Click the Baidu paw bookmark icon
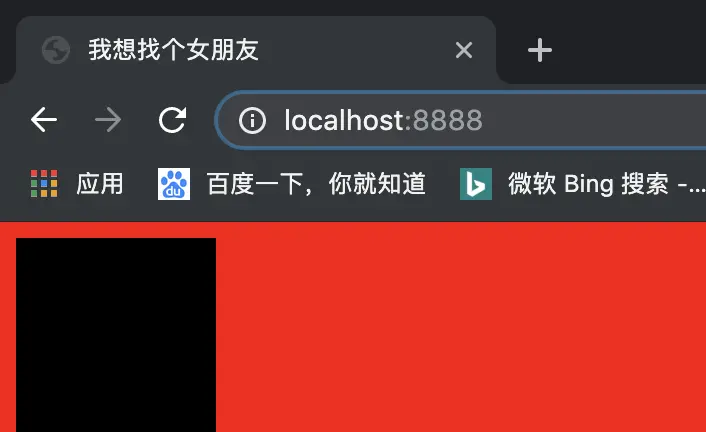The width and height of the screenshot is (706, 432). (x=174, y=184)
